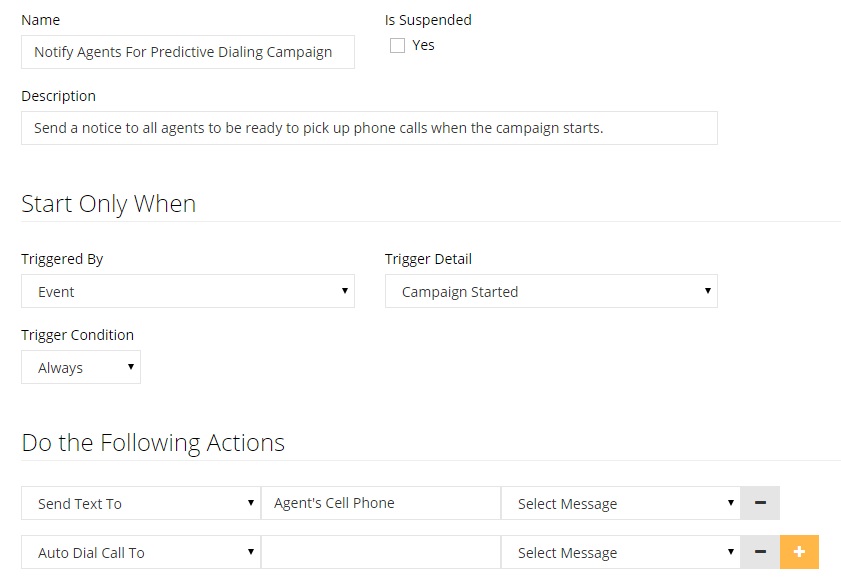Remove the Send Text To action row

(759, 503)
